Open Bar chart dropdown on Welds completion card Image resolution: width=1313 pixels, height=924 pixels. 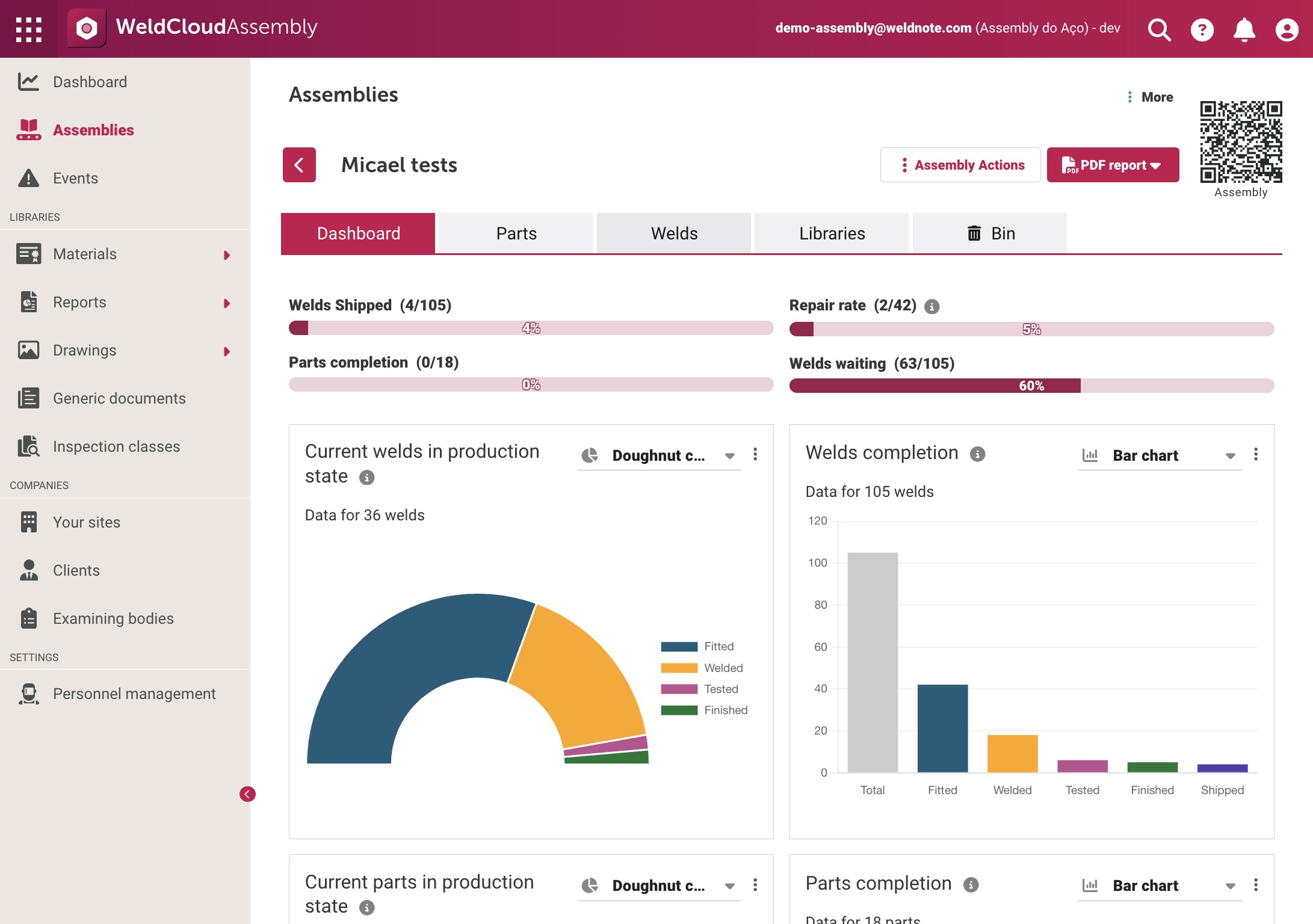[x=1159, y=455]
